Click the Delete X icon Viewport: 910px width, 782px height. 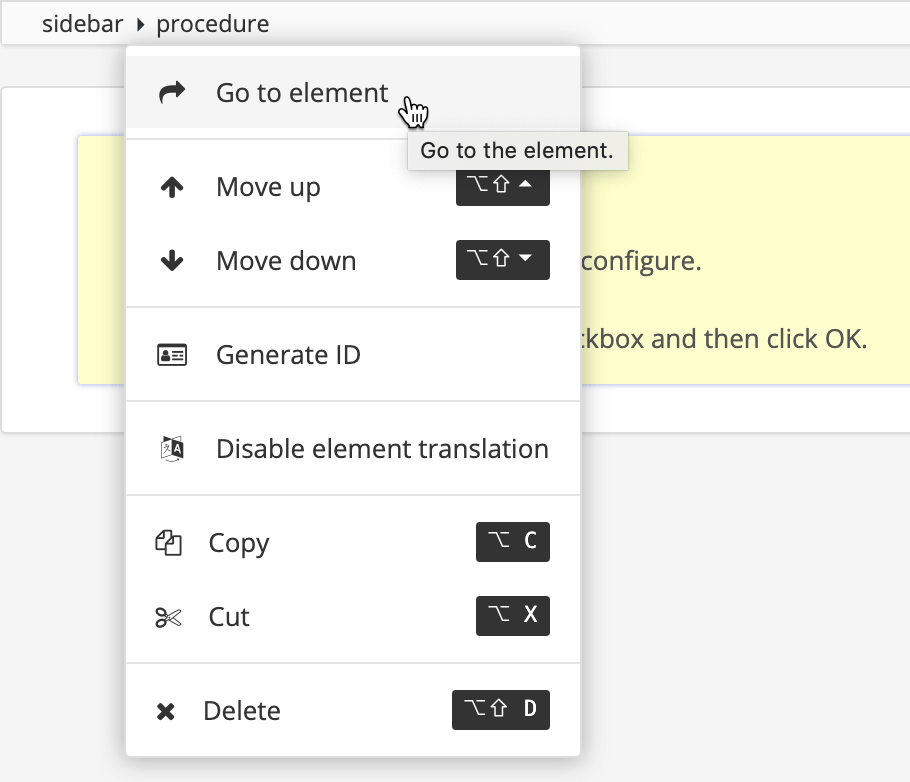(168, 710)
